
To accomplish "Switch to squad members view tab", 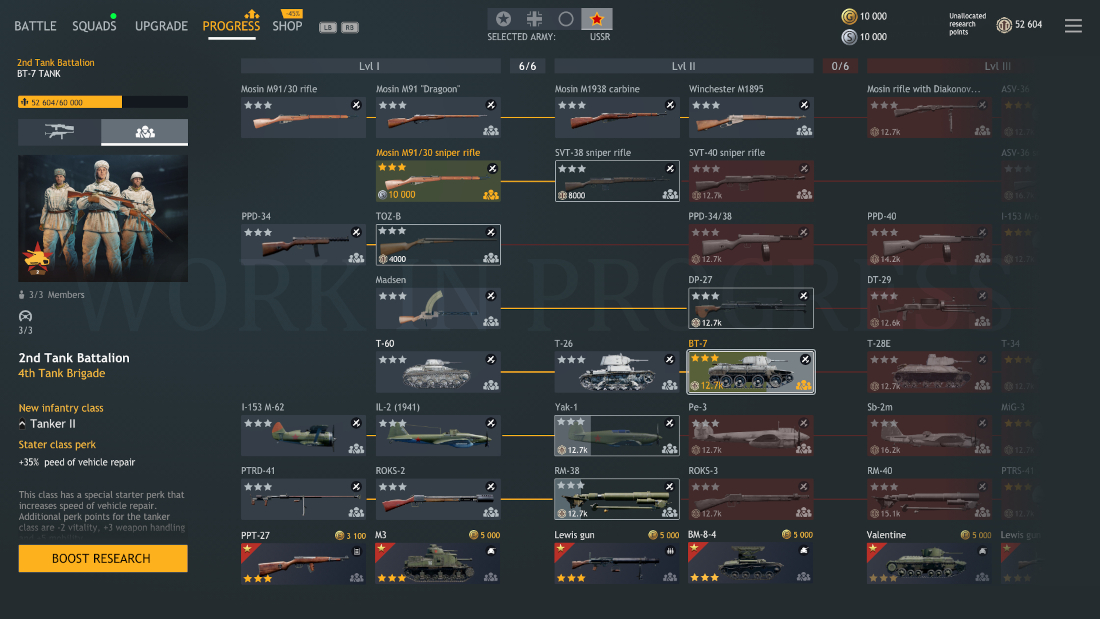I will [145, 132].
